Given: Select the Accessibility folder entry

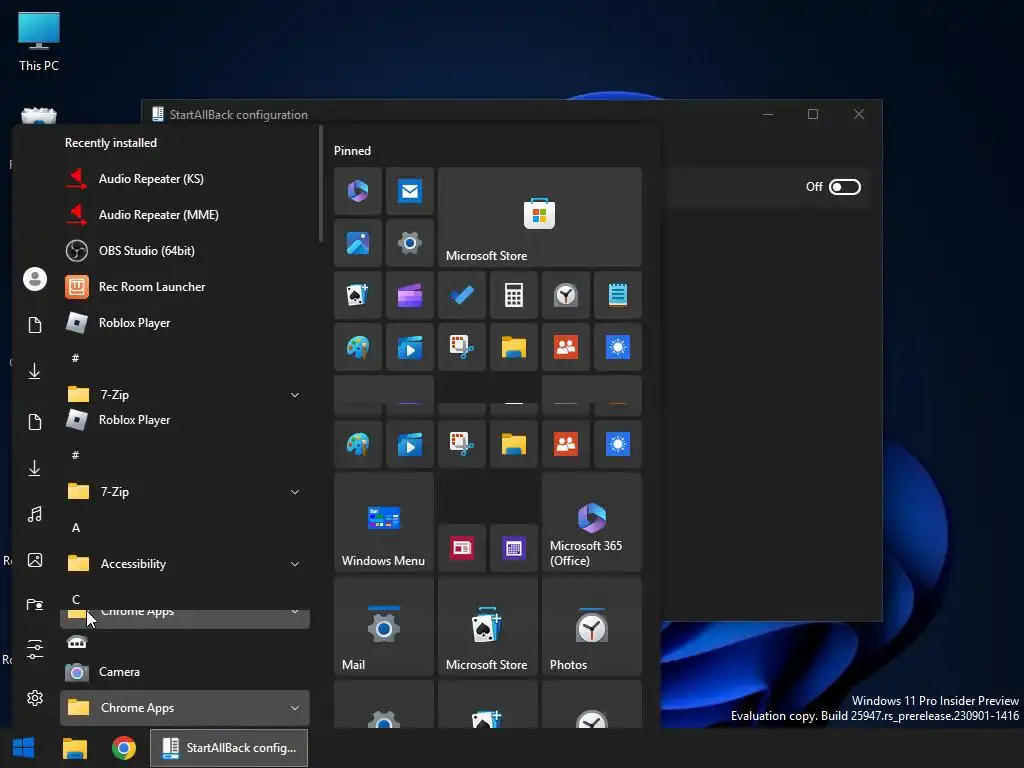Looking at the screenshot, I should tap(184, 564).
